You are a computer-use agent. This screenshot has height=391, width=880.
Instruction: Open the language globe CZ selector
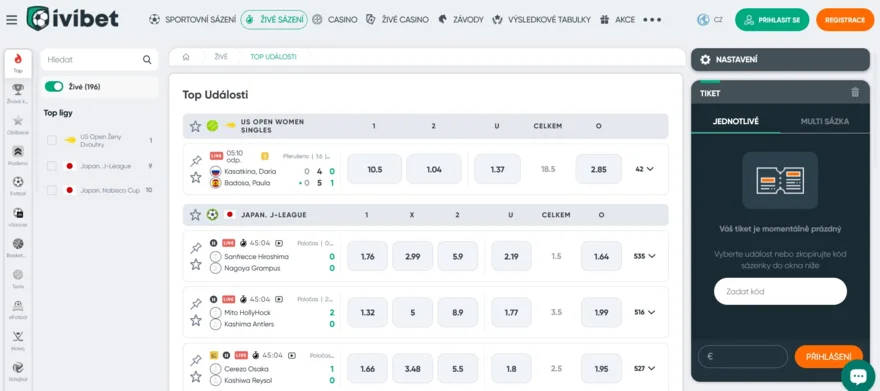pyautogui.click(x=709, y=20)
